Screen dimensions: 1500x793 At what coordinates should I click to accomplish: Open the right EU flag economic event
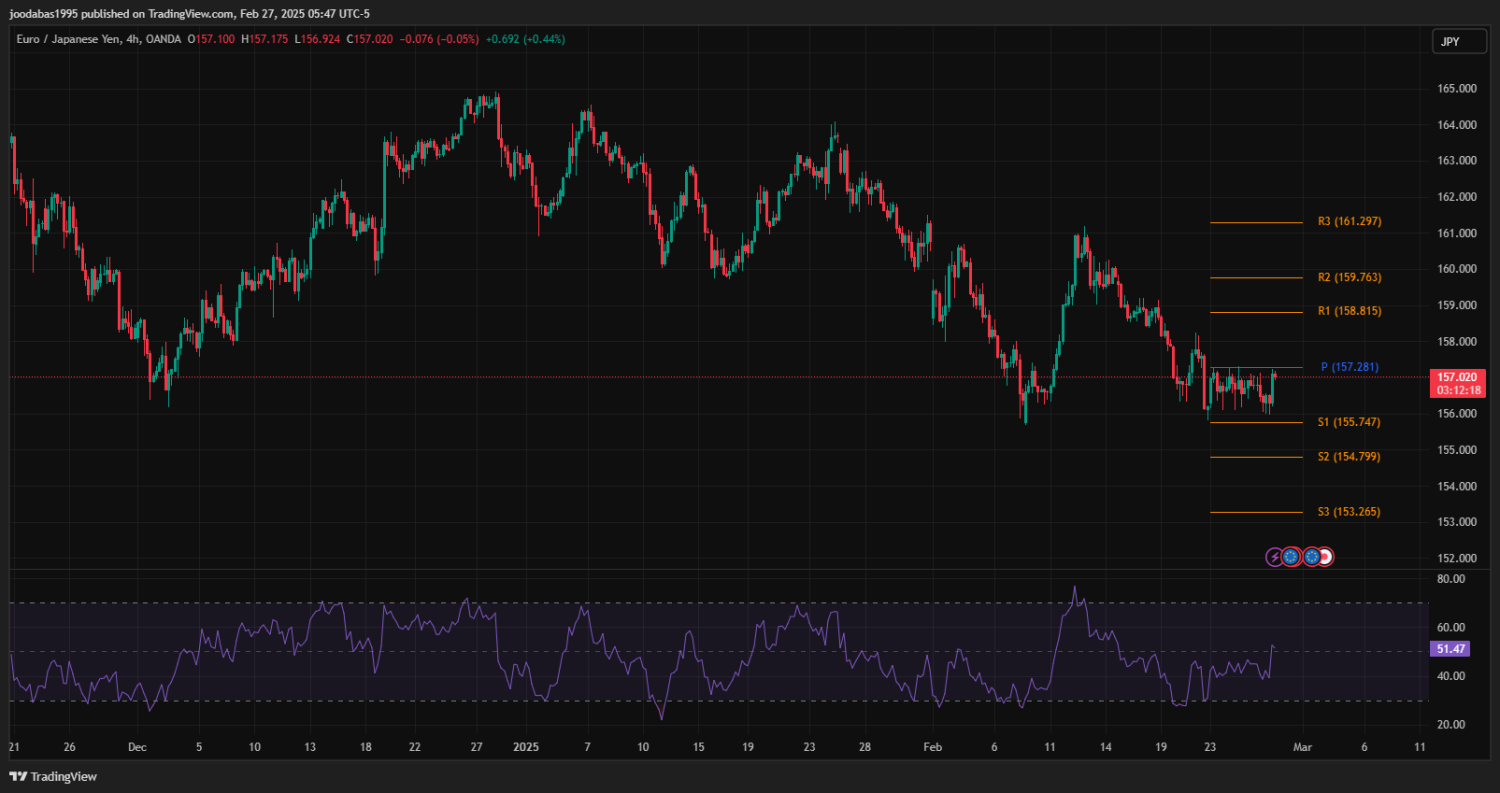coord(1310,557)
